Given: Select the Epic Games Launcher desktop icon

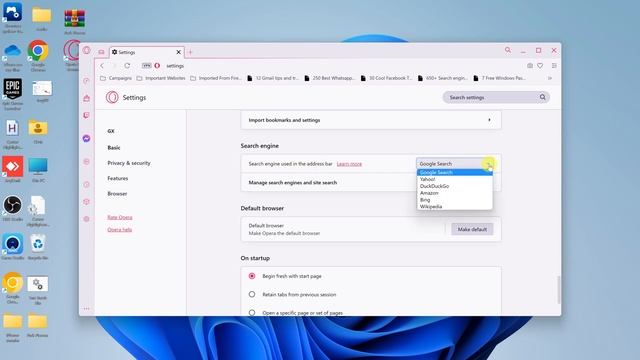Looking at the screenshot, I should [x=13, y=94].
